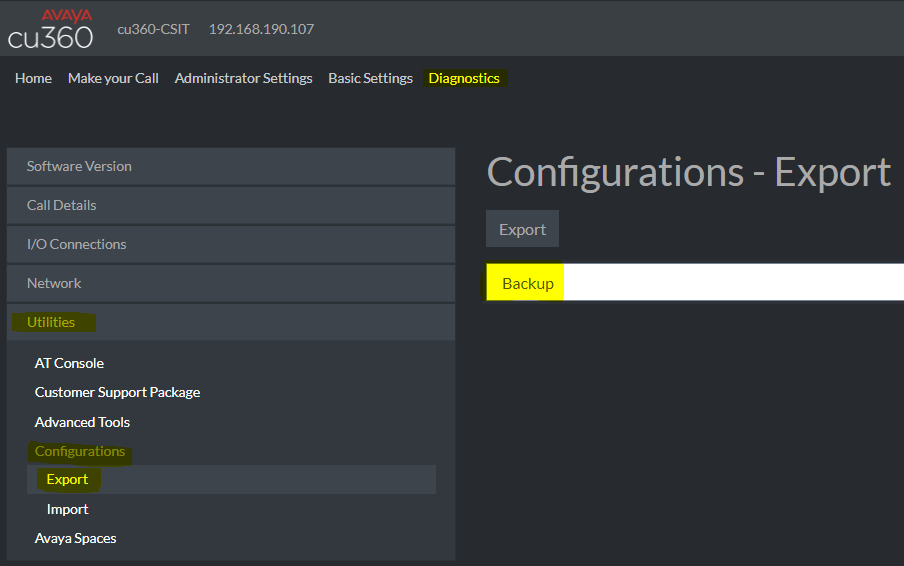Click the Backup entry field

tap(695, 282)
